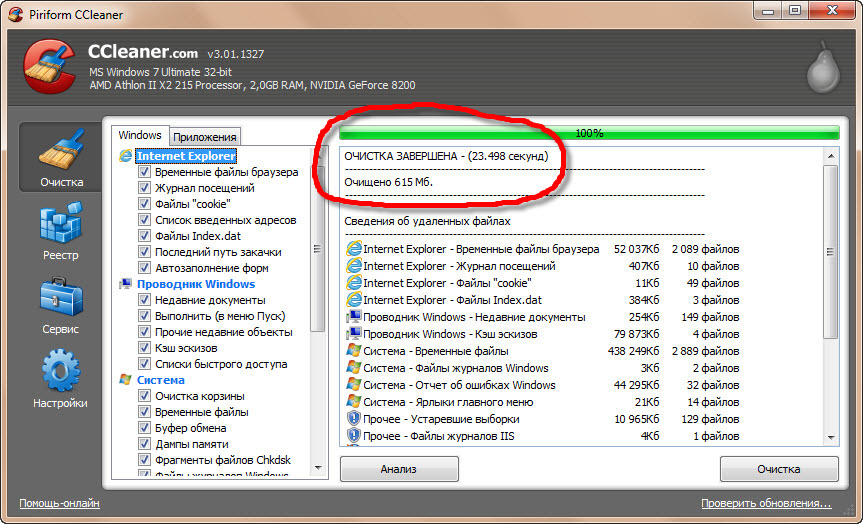863x524 pixels.
Task: Click options tree scroll down arrow
Action: [x=318, y=468]
